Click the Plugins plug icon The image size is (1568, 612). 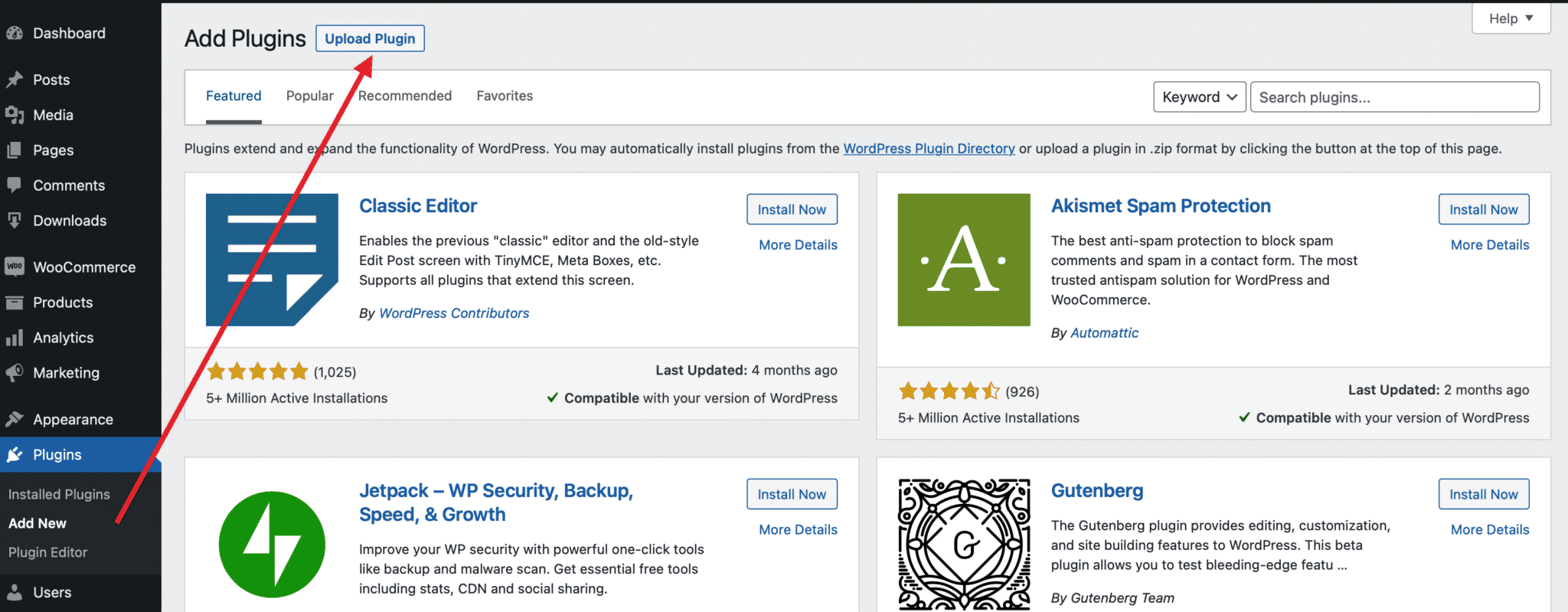14,455
